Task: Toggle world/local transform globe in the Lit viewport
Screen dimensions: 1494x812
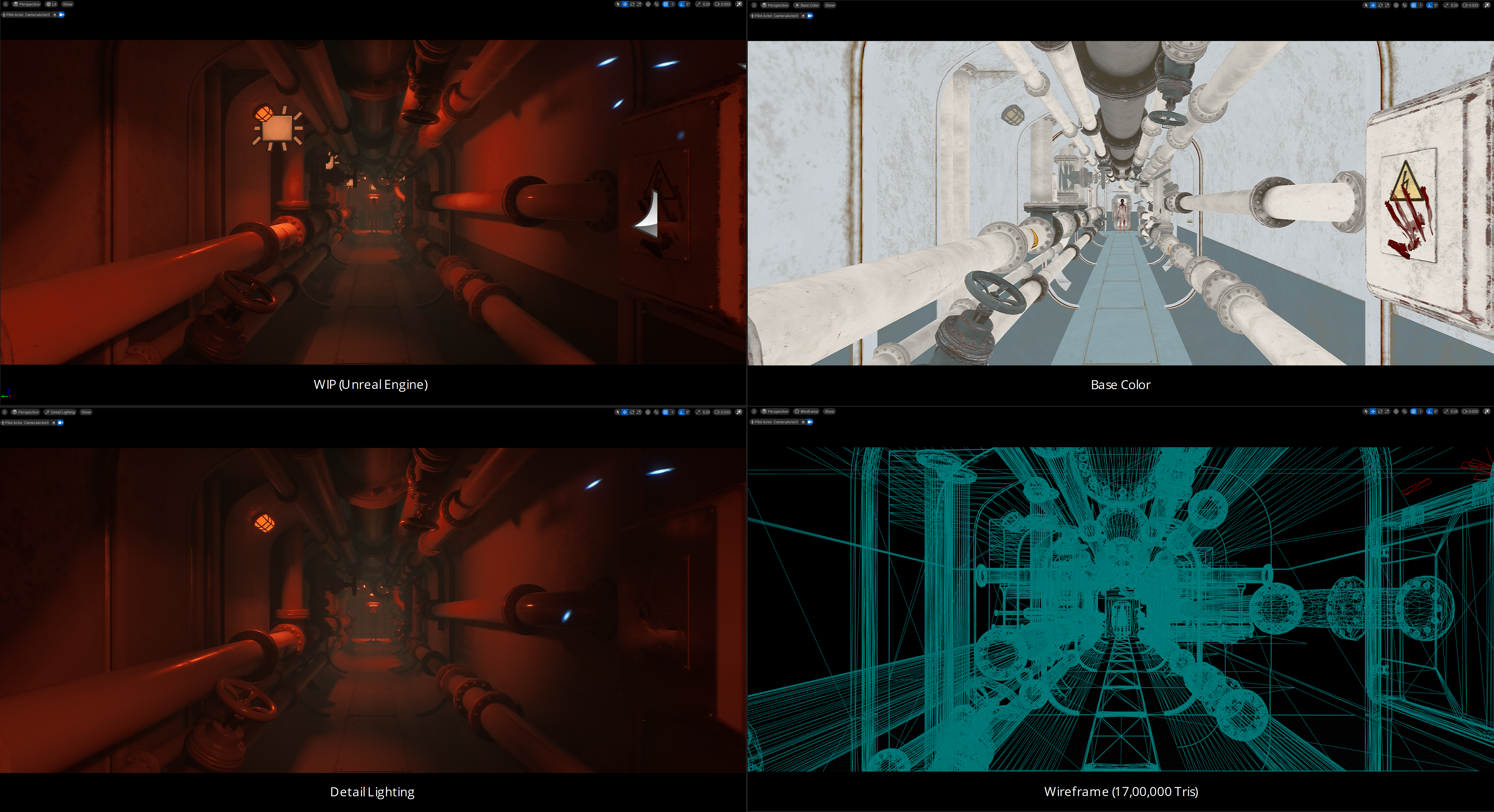Action: (x=648, y=4)
